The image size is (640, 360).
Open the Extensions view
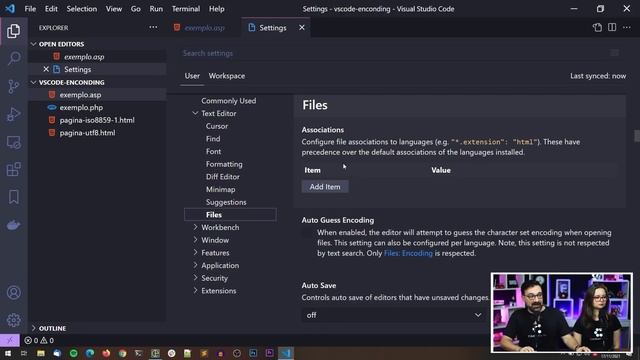pyautogui.click(x=13, y=169)
